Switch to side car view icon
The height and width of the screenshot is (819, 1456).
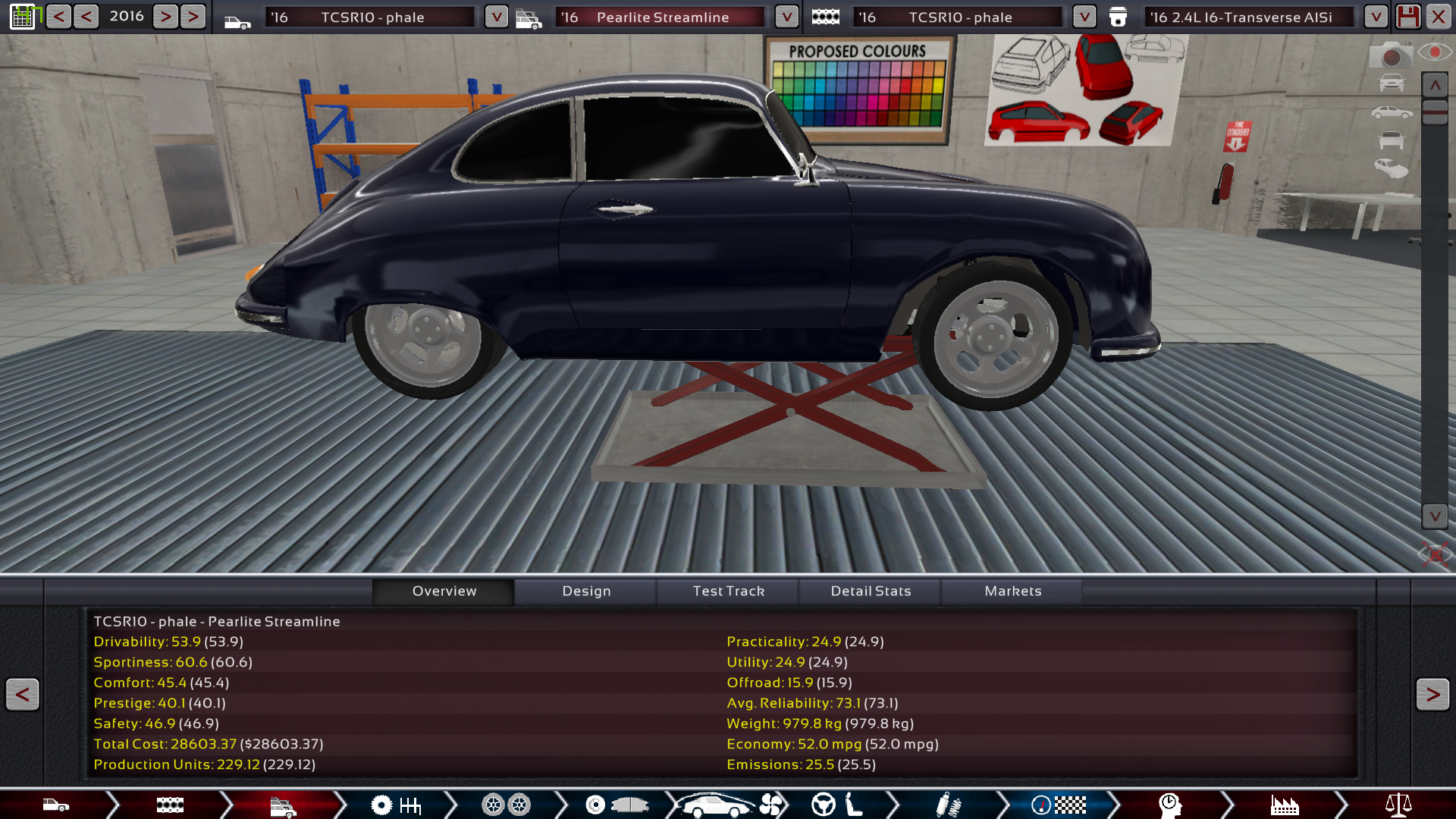click(1391, 112)
